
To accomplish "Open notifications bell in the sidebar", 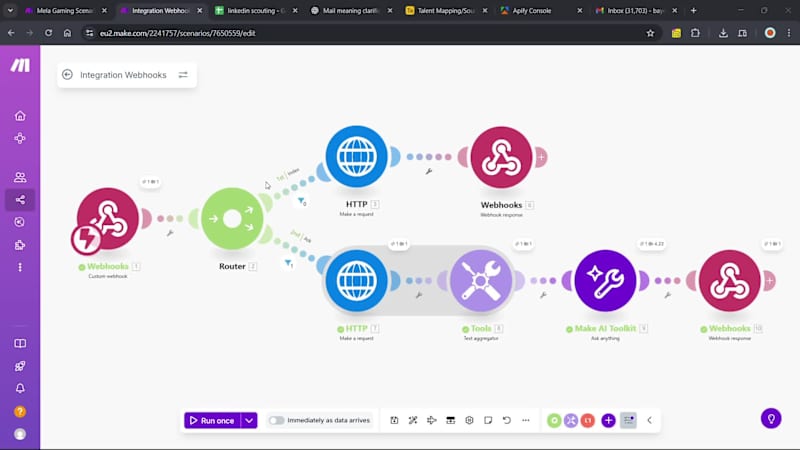I will point(20,388).
